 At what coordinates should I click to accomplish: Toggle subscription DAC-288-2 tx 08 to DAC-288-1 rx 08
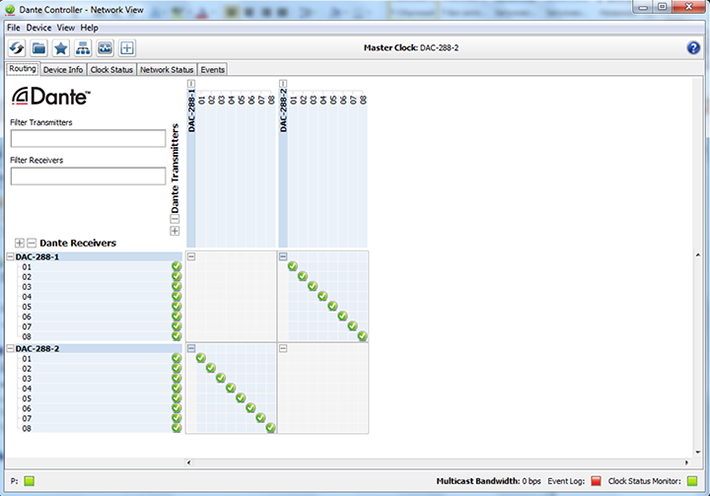362,336
